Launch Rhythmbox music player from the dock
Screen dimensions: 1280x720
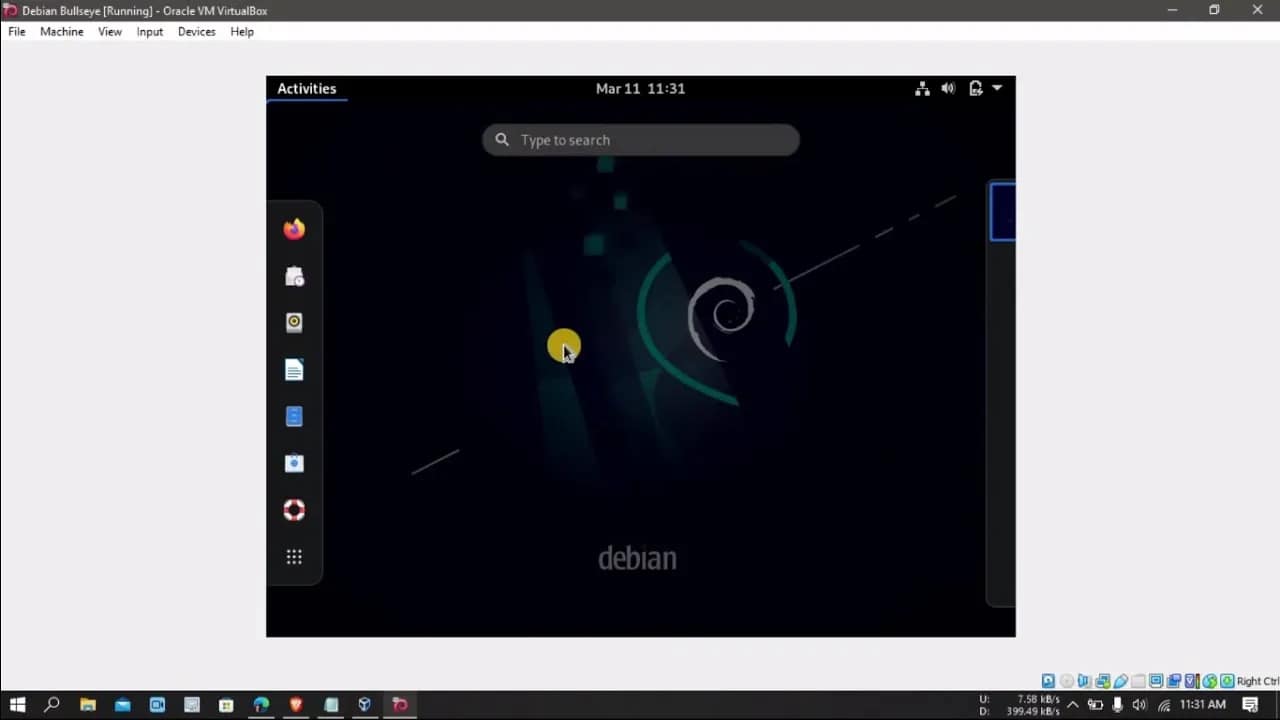[x=294, y=322]
